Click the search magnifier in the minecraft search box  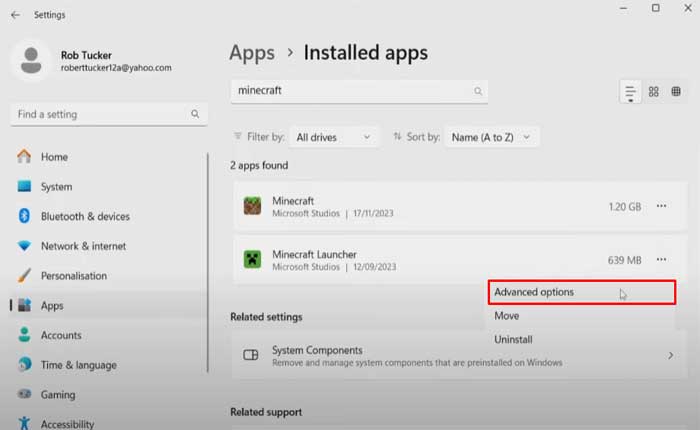pos(478,90)
